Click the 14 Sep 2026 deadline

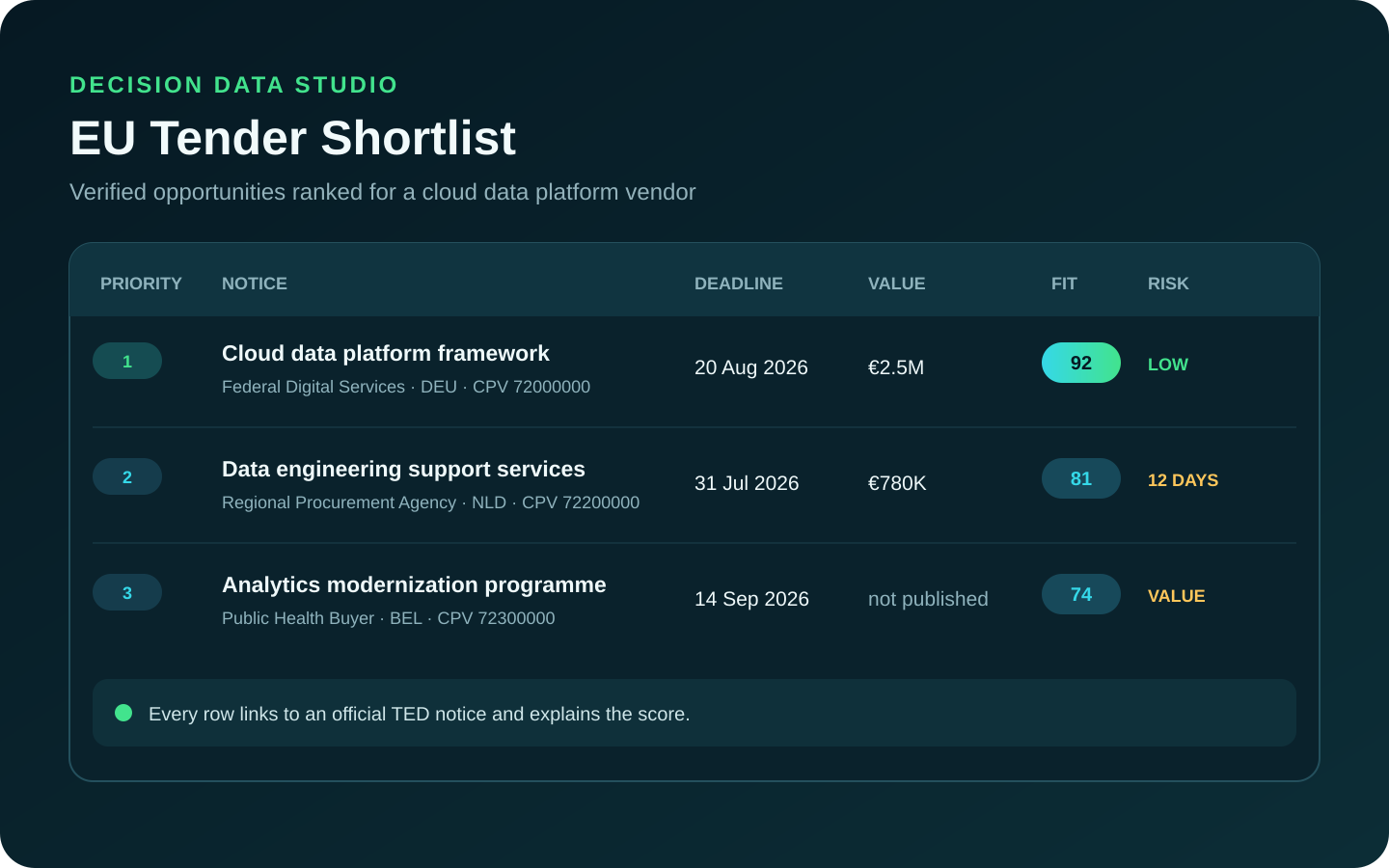pyautogui.click(x=751, y=599)
